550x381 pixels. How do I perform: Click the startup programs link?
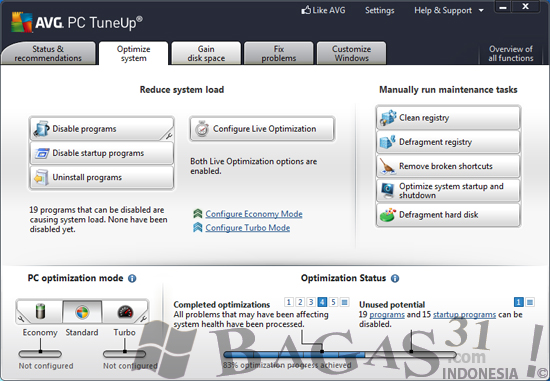464,315
